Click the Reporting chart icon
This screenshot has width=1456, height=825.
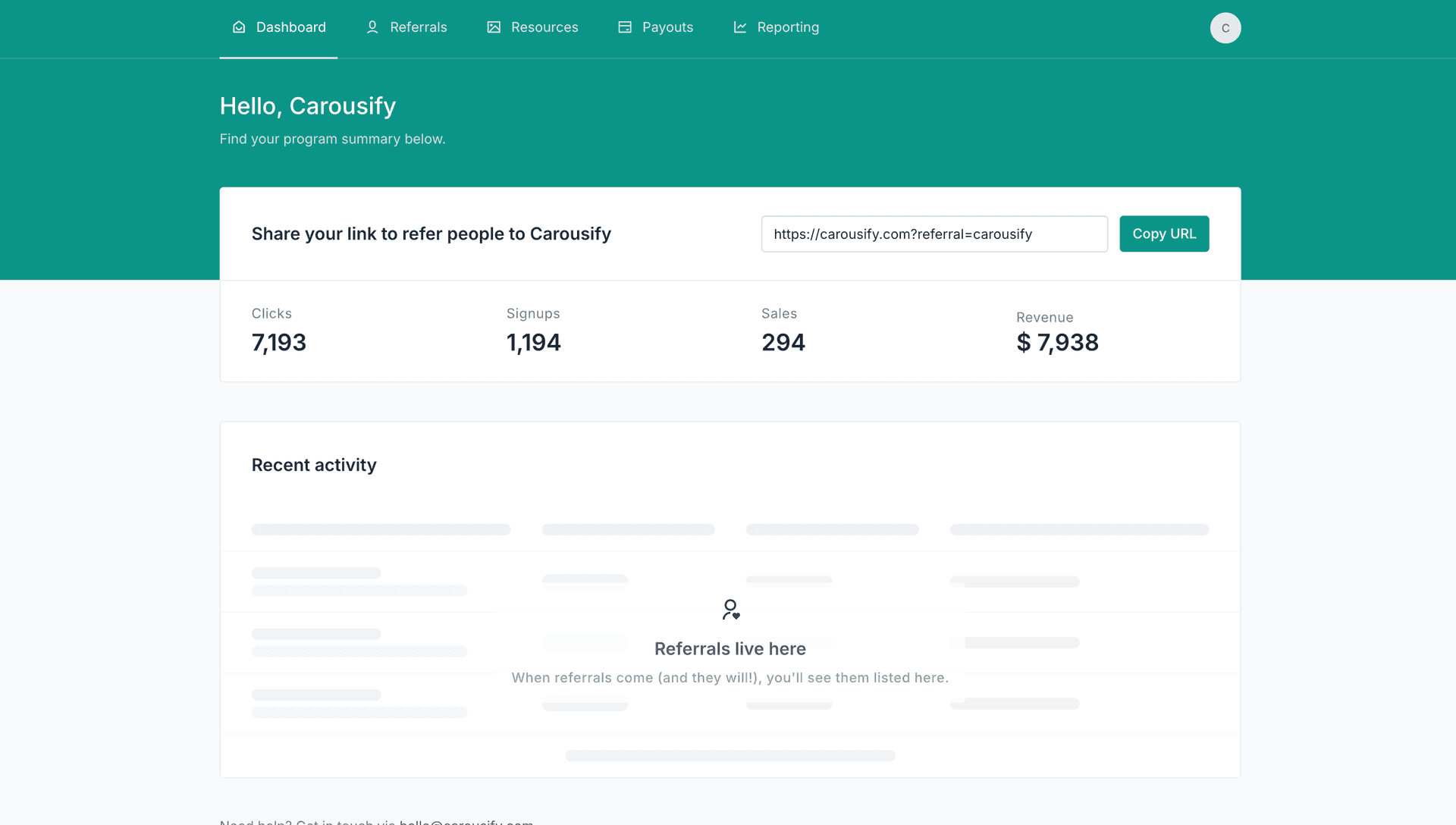pyautogui.click(x=740, y=27)
